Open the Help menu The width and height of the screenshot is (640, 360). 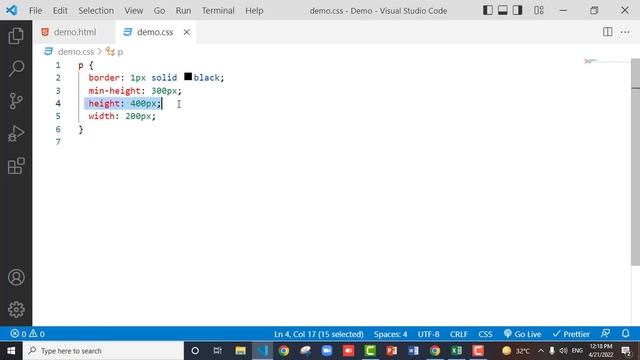[x=254, y=11]
